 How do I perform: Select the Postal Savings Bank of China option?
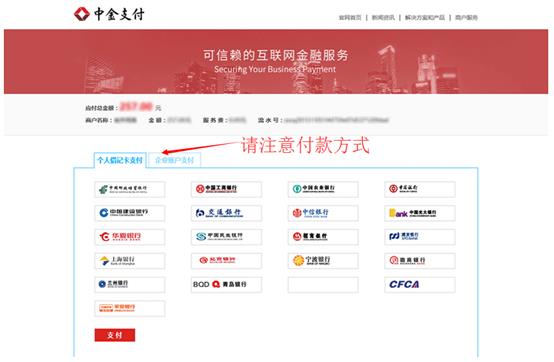(x=130, y=189)
